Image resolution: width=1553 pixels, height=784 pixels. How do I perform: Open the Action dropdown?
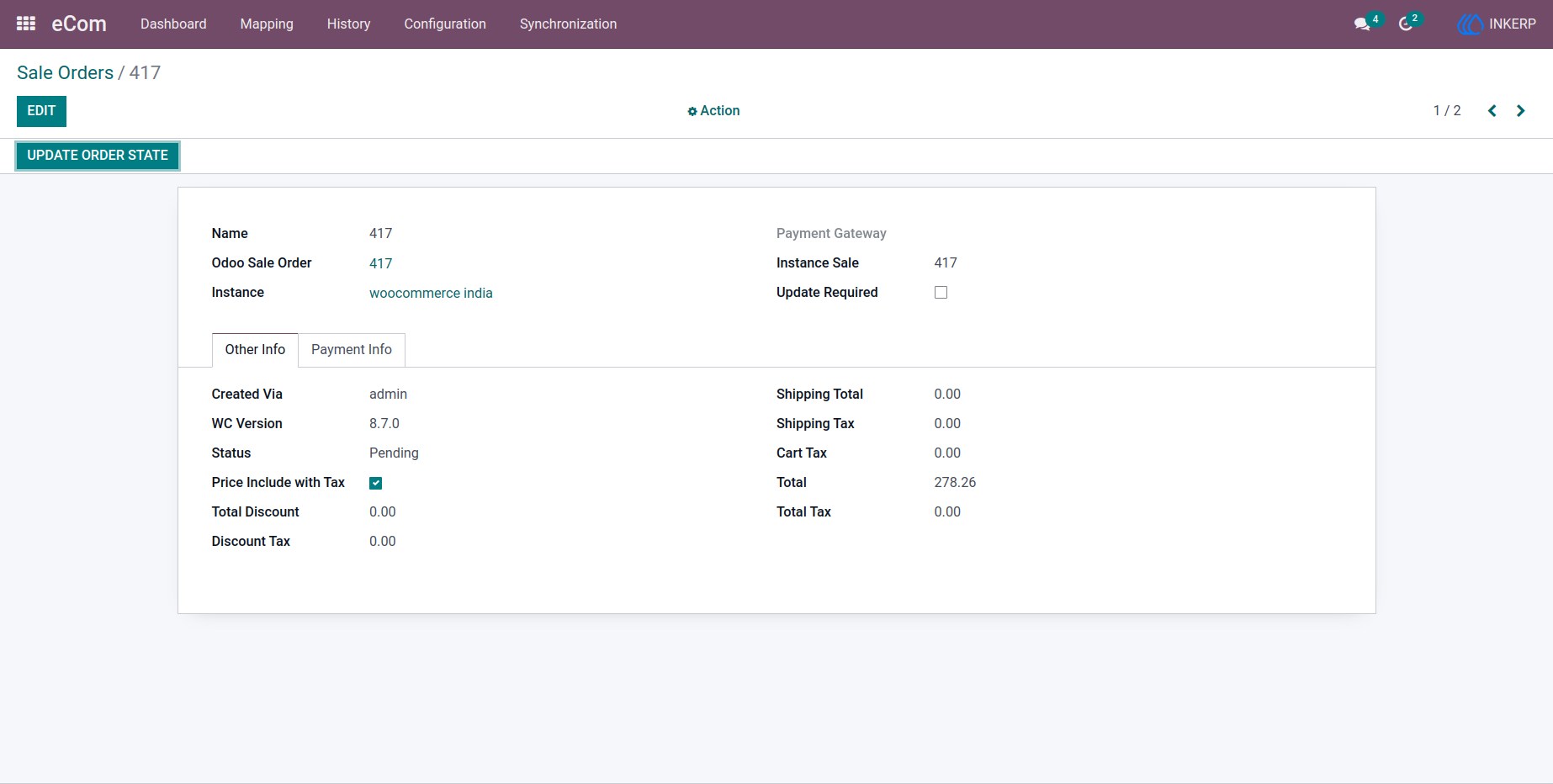pos(713,111)
